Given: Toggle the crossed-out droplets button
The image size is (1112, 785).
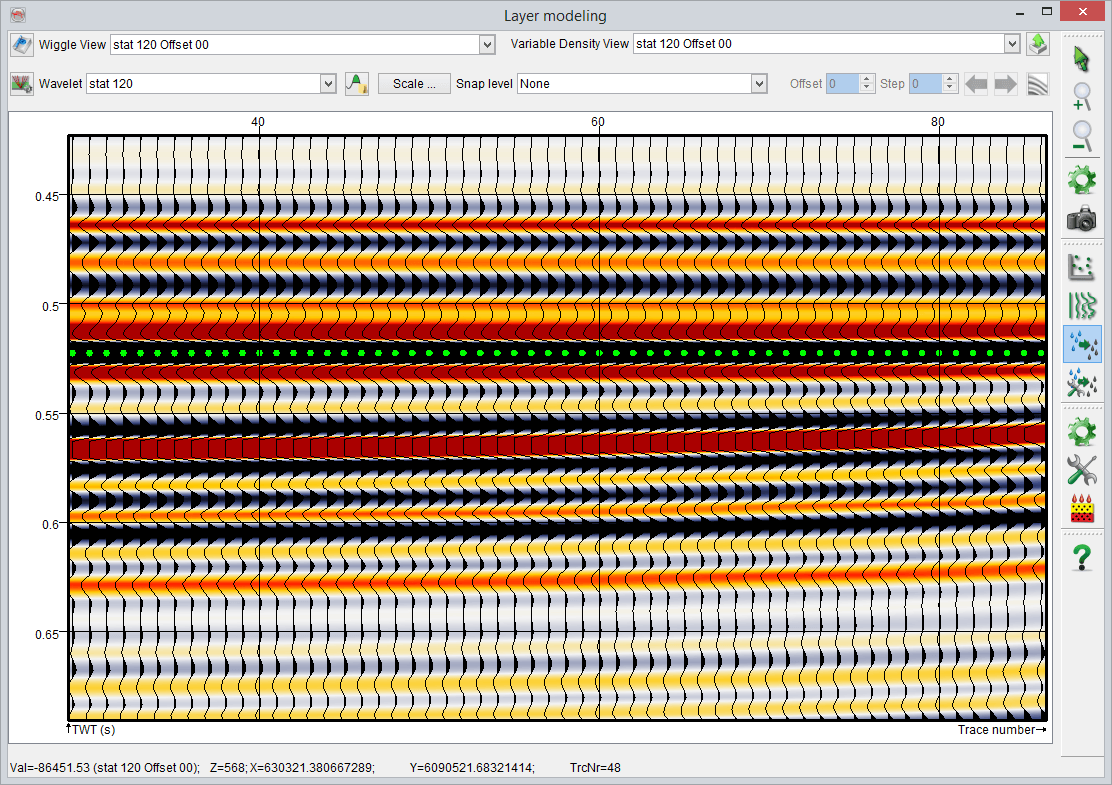Looking at the screenshot, I should [x=1081, y=383].
